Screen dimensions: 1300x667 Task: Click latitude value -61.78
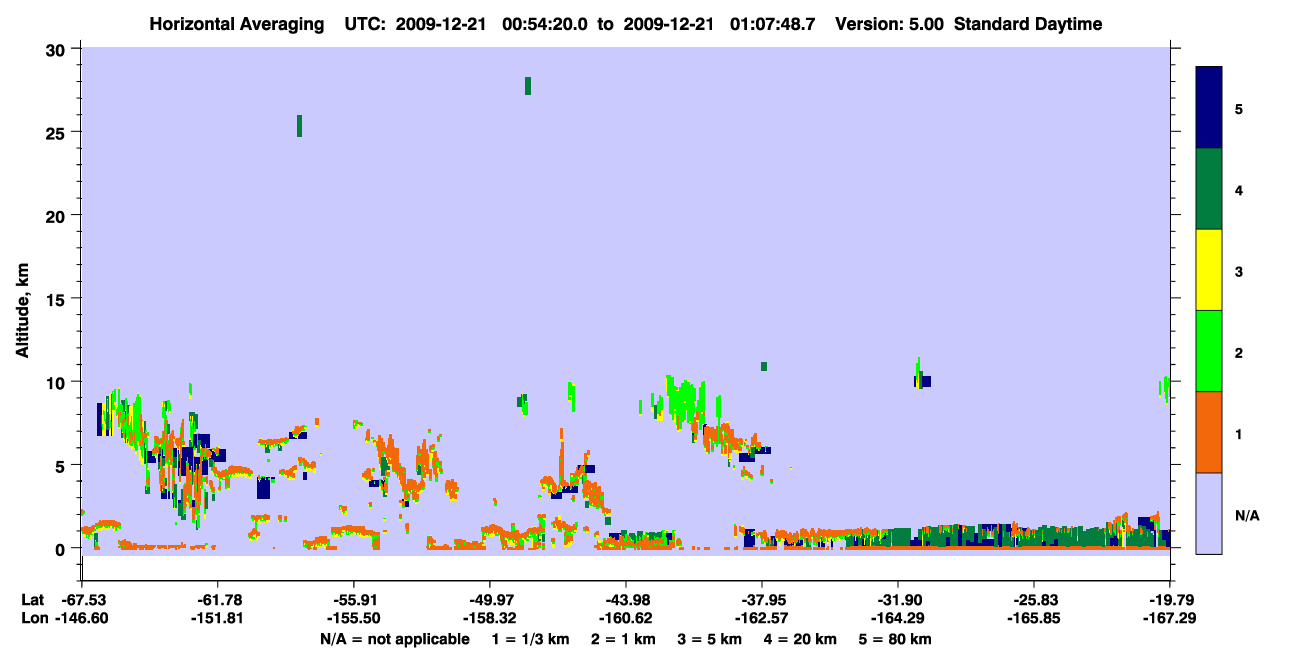pyautogui.click(x=217, y=600)
